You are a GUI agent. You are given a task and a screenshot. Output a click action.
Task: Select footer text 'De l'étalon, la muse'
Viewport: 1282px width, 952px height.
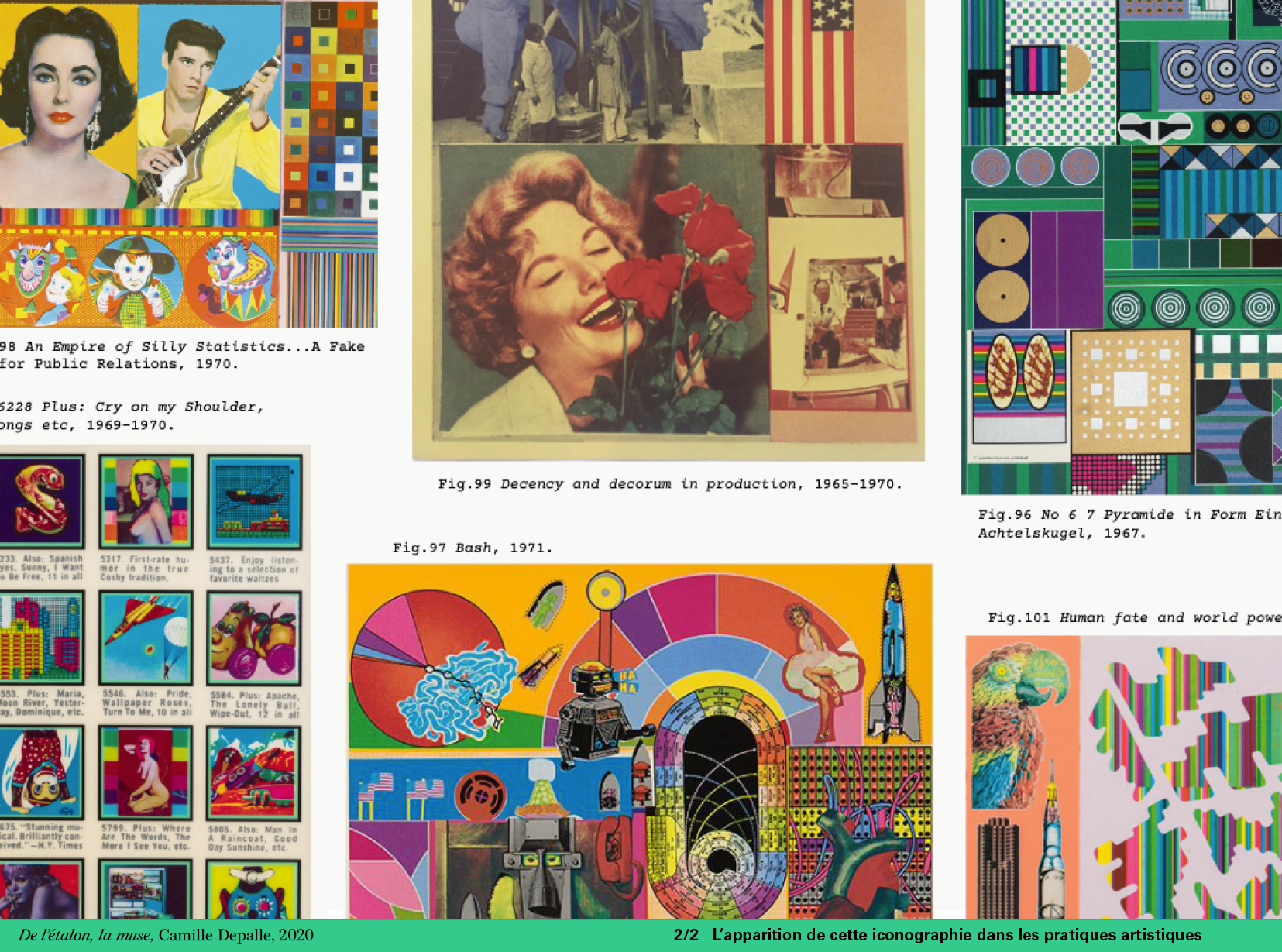(x=85, y=935)
